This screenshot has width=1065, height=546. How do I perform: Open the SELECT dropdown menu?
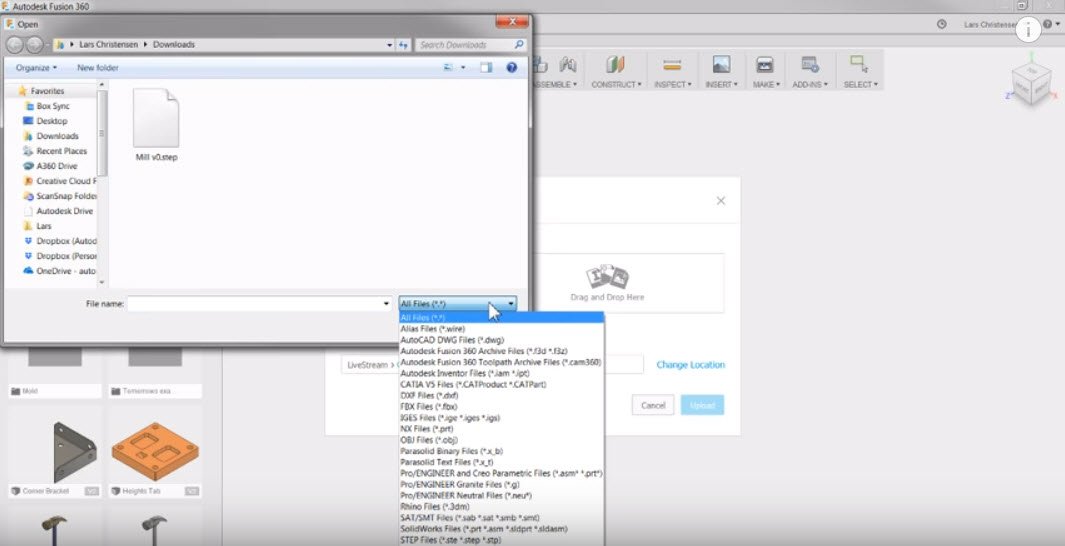click(861, 84)
